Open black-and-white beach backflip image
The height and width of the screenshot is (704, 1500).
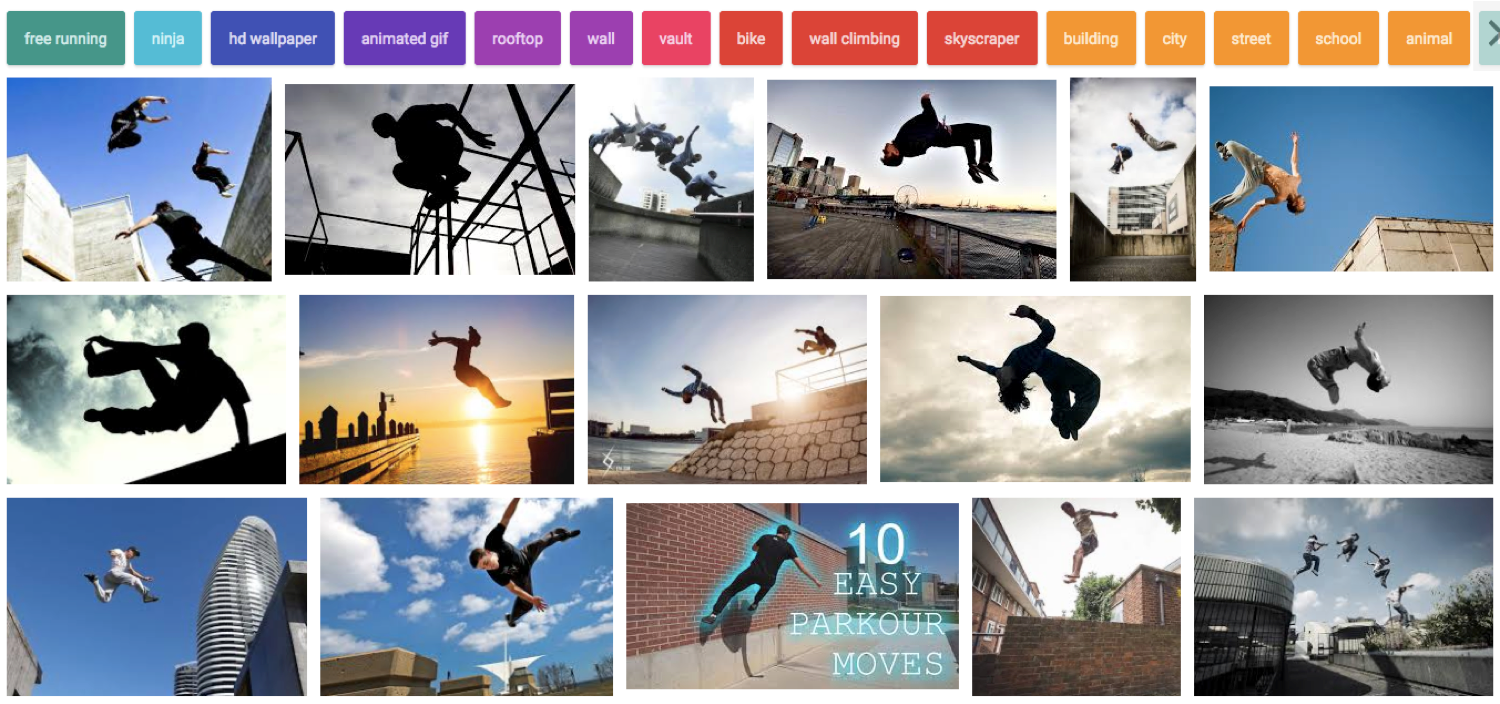click(x=1348, y=389)
